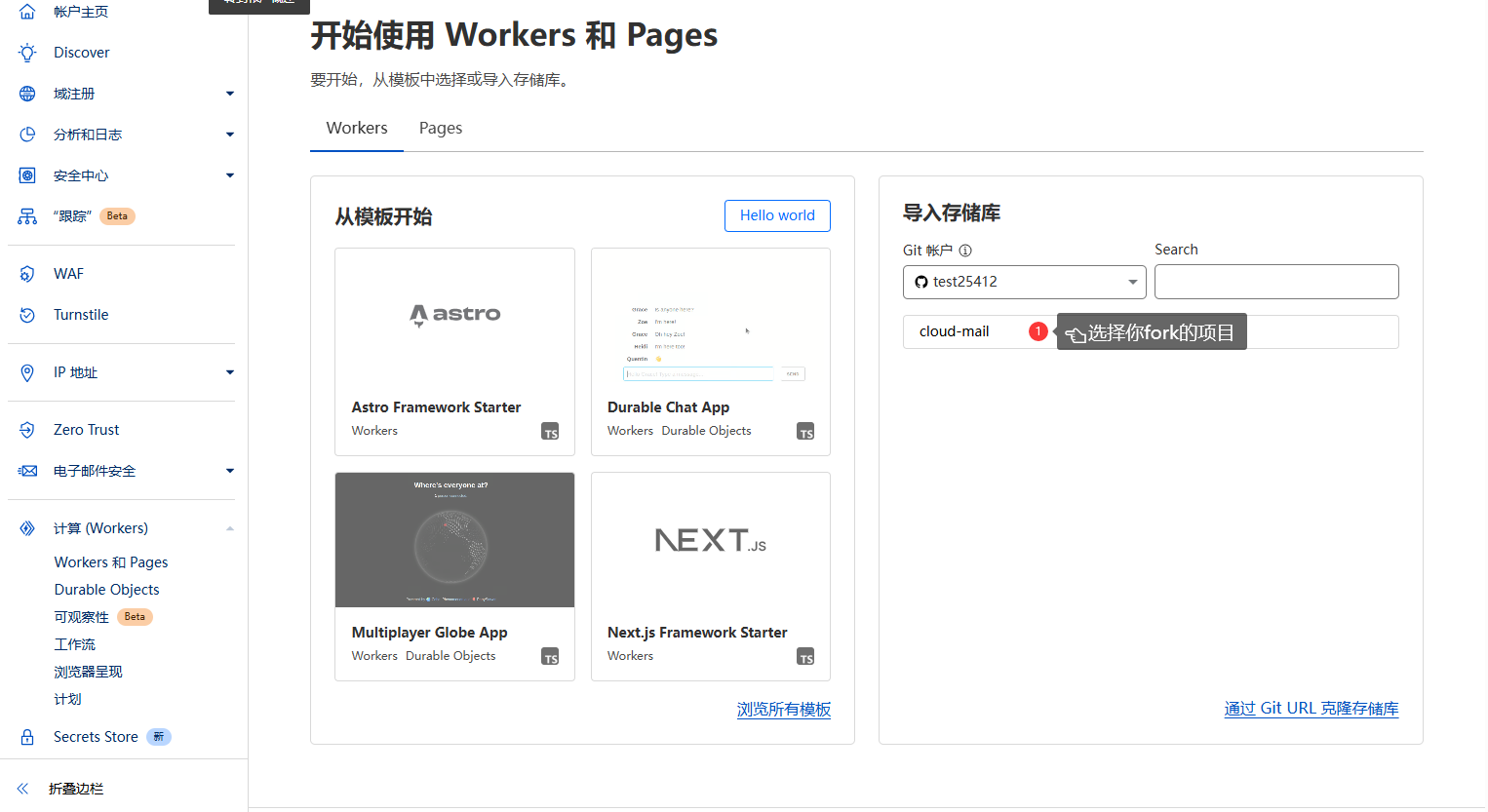This screenshot has height=812, width=1488.
Task: Click the WAF firewall icon
Action: [27, 273]
